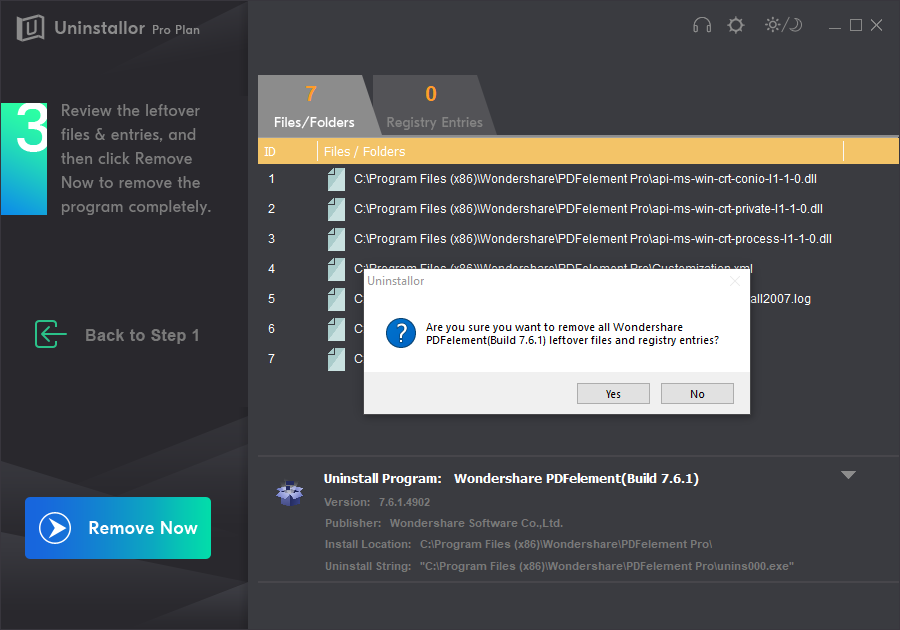Minimize the Uninstallor window
The image size is (900, 630).
tap(835, 26)
